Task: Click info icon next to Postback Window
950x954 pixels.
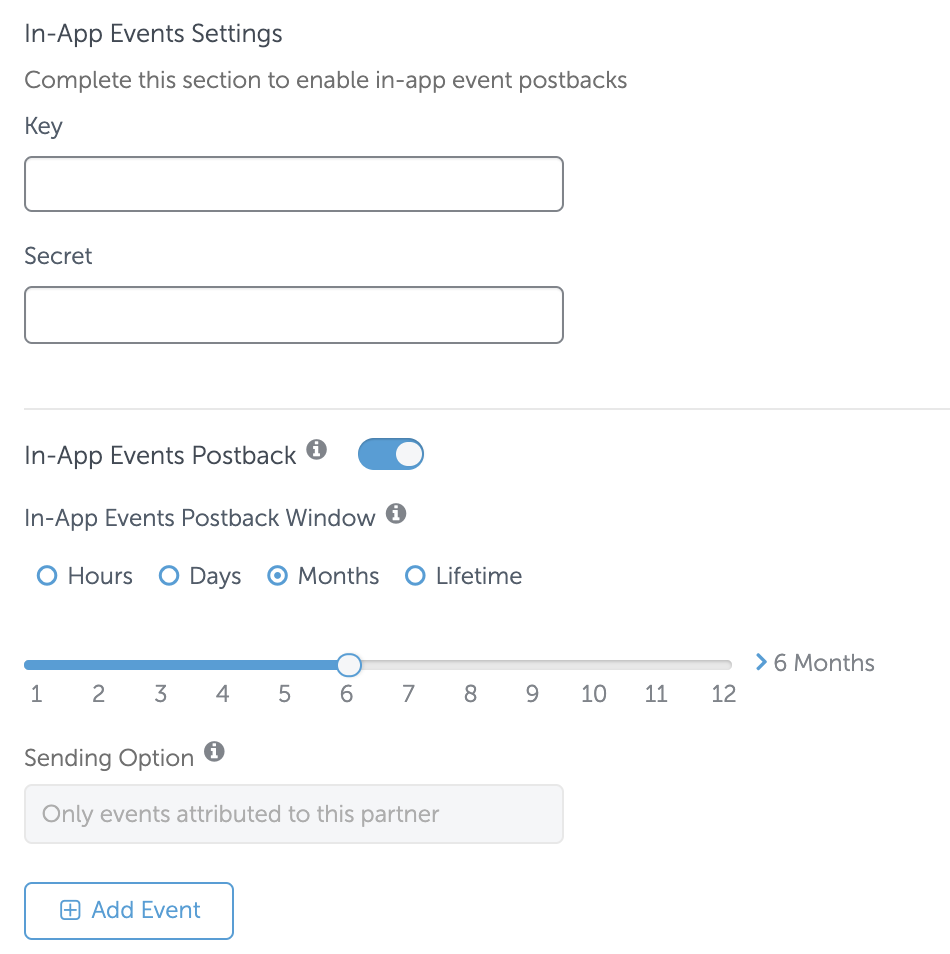Action: [396, 514]
